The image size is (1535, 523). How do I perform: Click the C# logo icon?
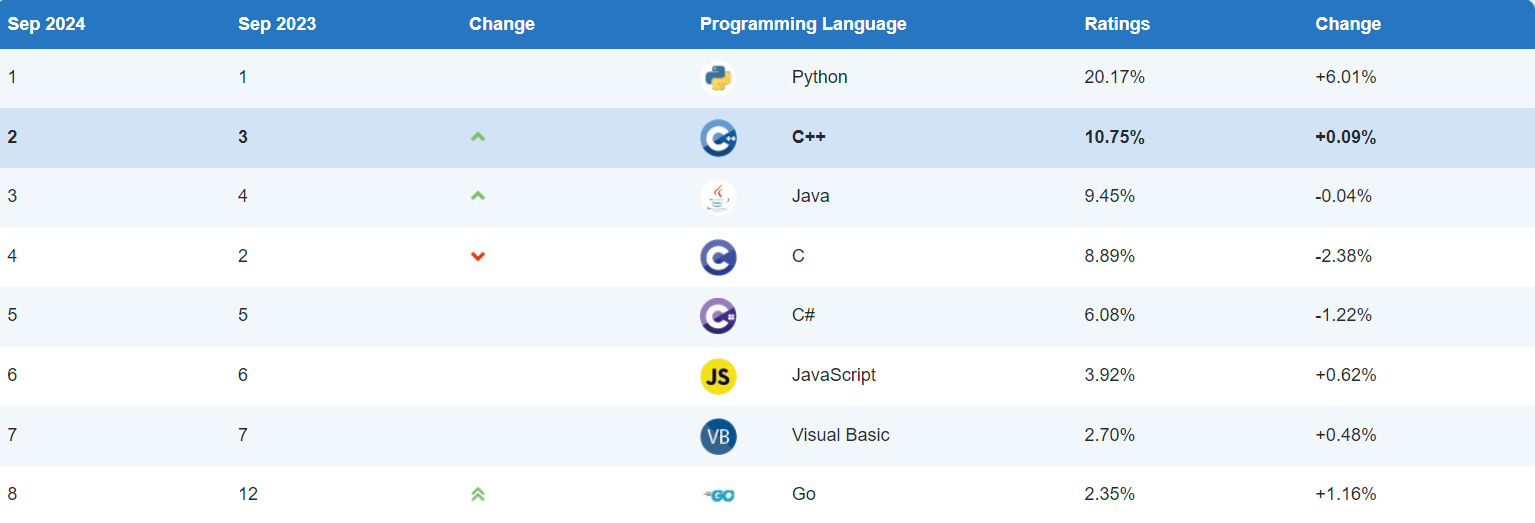(x=718, y=316)
